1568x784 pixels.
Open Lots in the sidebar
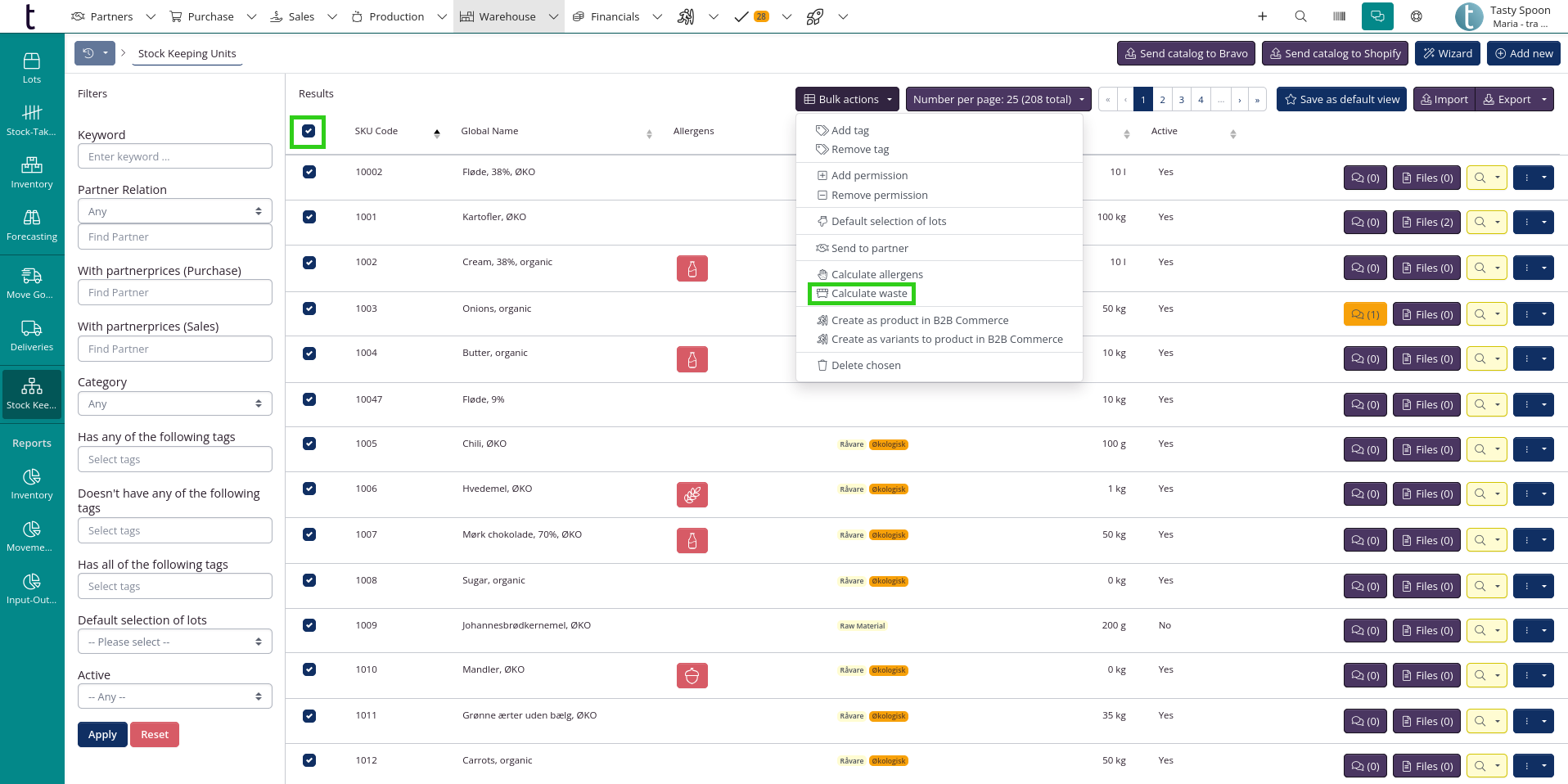point(32,68)
